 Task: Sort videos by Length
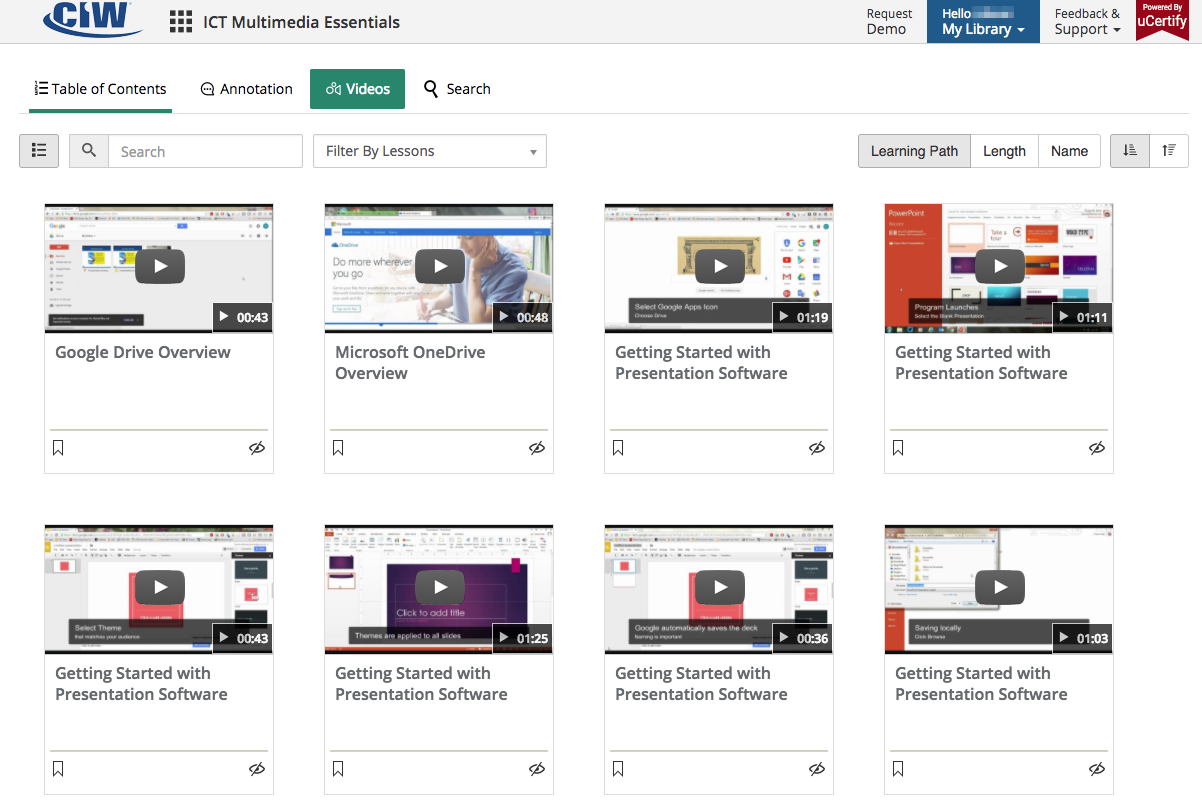pyautogui.click(x=1004, y=151)
